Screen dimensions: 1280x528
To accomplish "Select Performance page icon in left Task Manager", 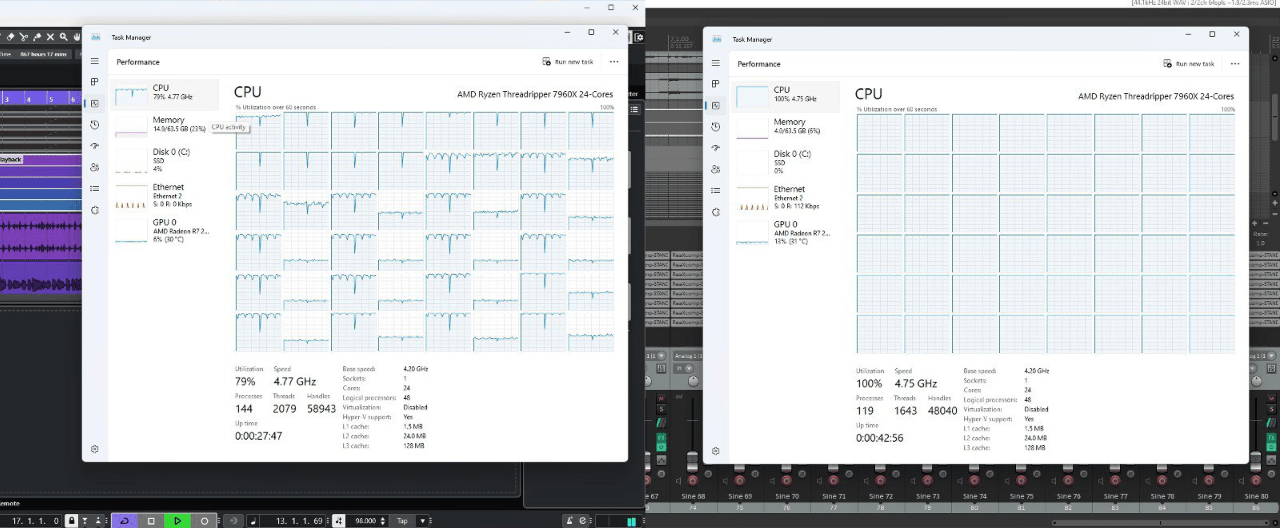I will 95,103.
